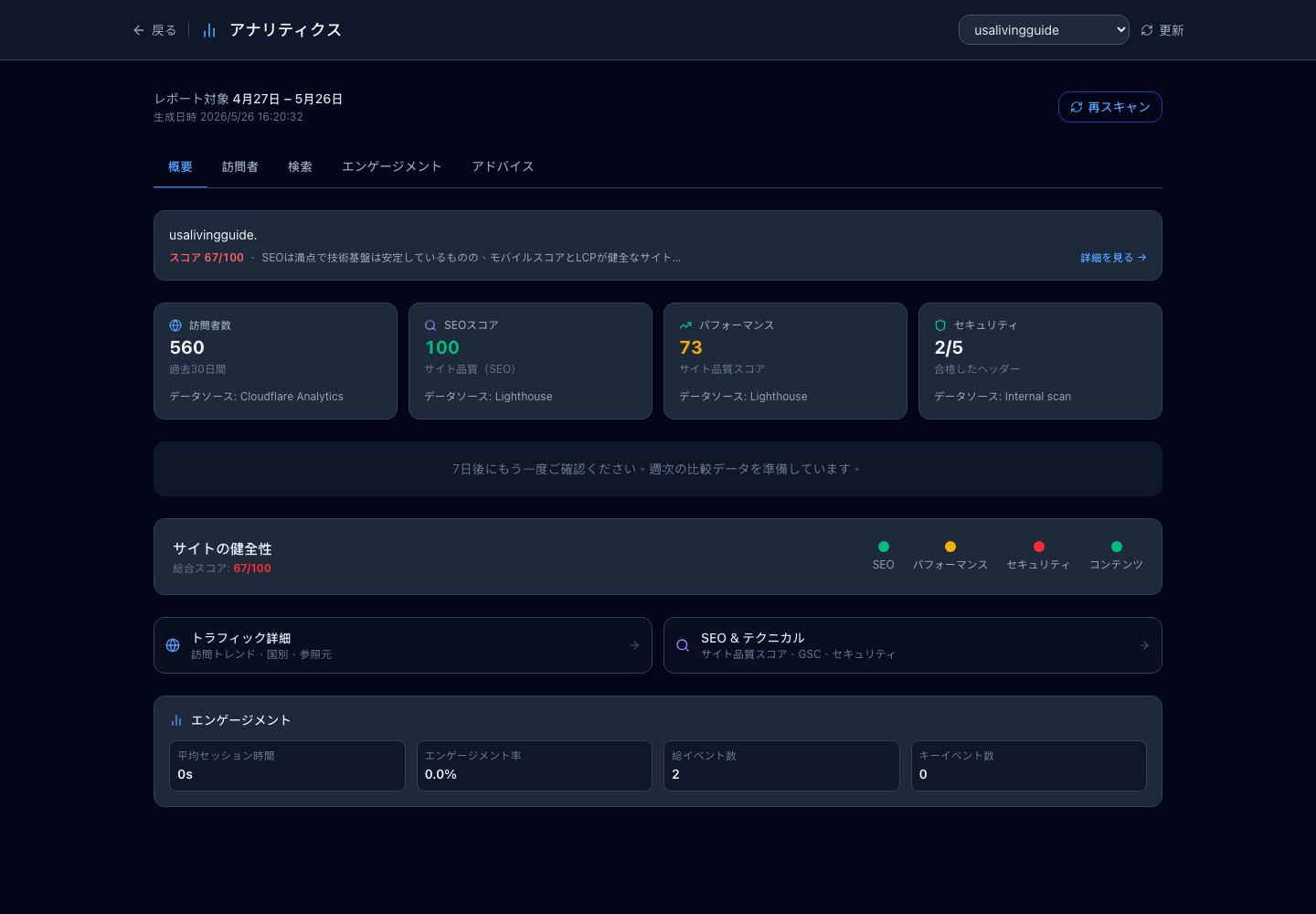Click the arrow at end of トラフィック詳細 row
The image size is (1316, 914).
634,645
